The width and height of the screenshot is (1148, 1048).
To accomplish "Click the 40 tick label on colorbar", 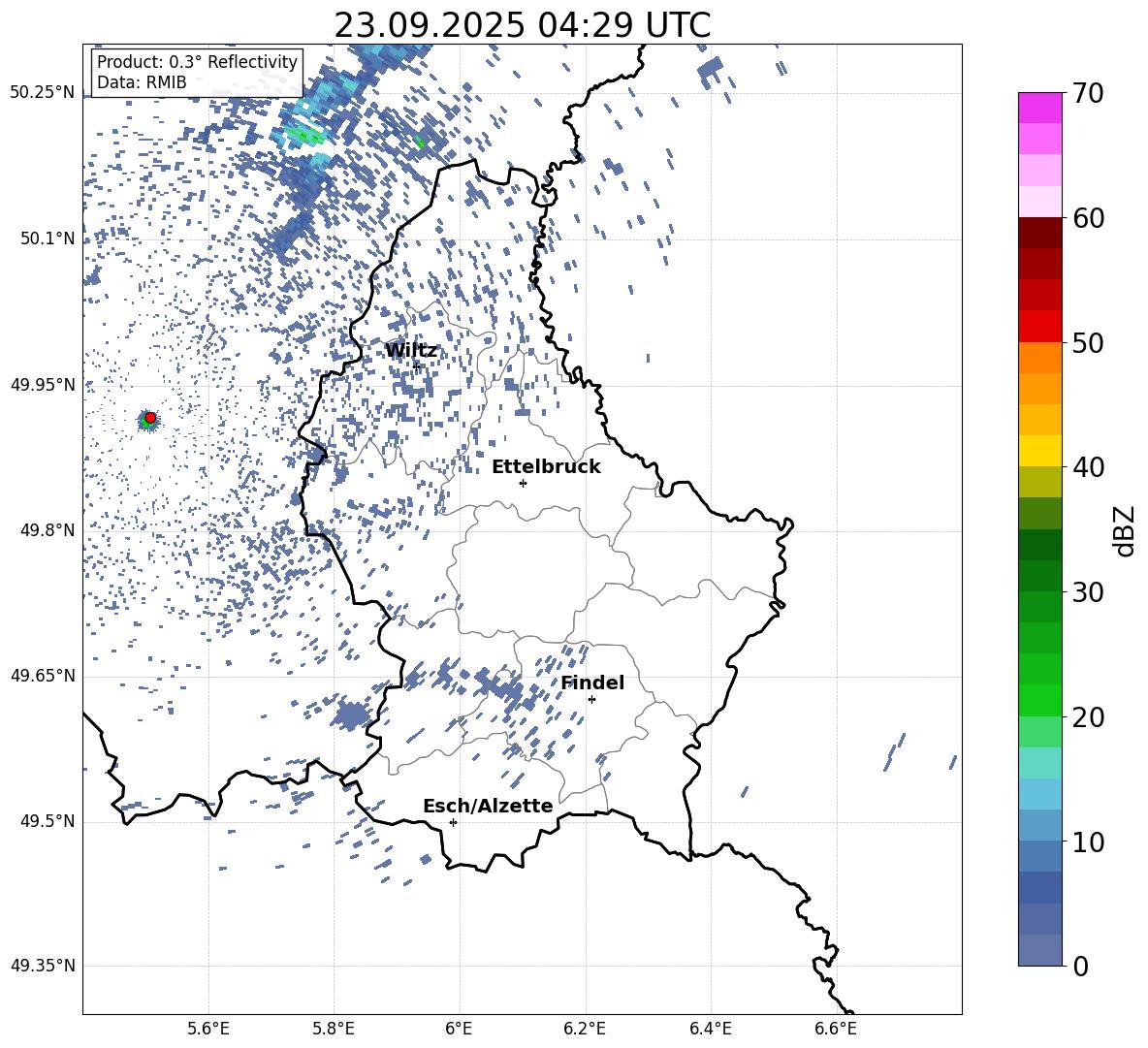I will pos(1088,467).
